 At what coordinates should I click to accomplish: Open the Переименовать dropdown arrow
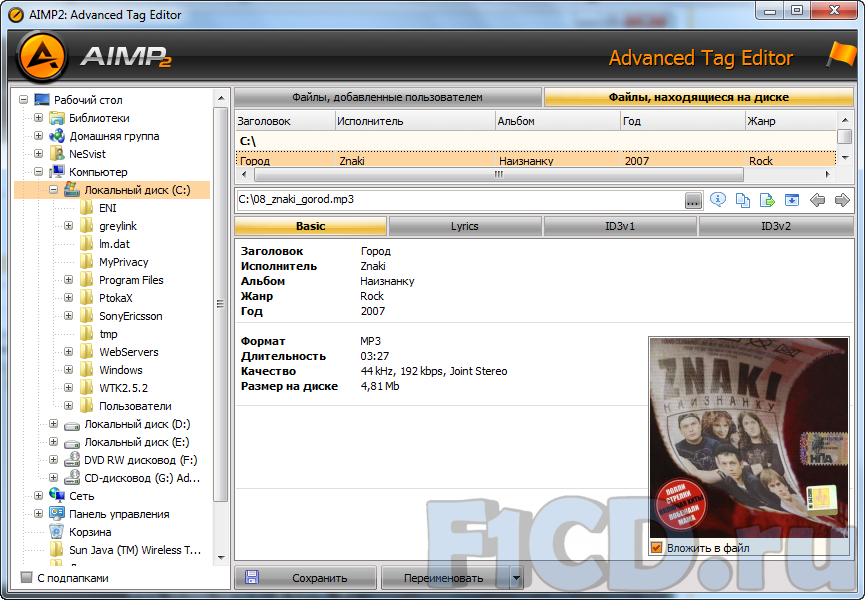pos(516,578)
